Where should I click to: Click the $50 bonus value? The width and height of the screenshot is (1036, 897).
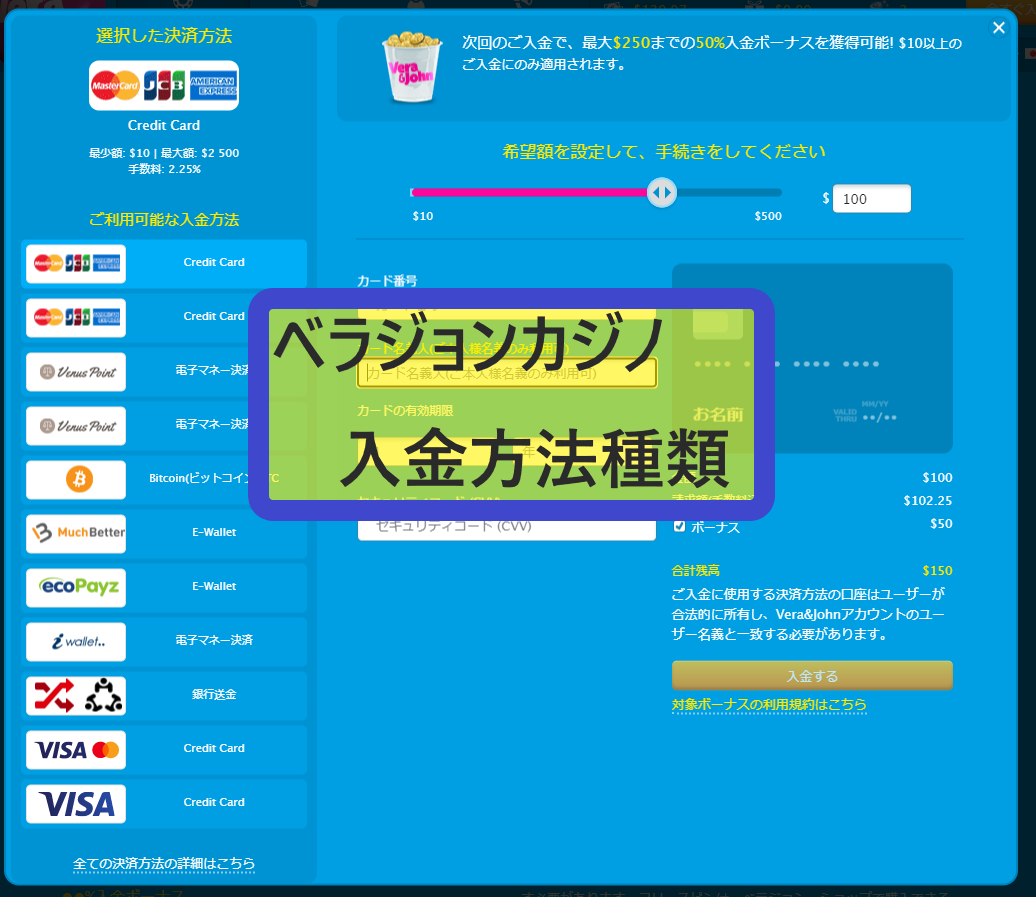941,524
